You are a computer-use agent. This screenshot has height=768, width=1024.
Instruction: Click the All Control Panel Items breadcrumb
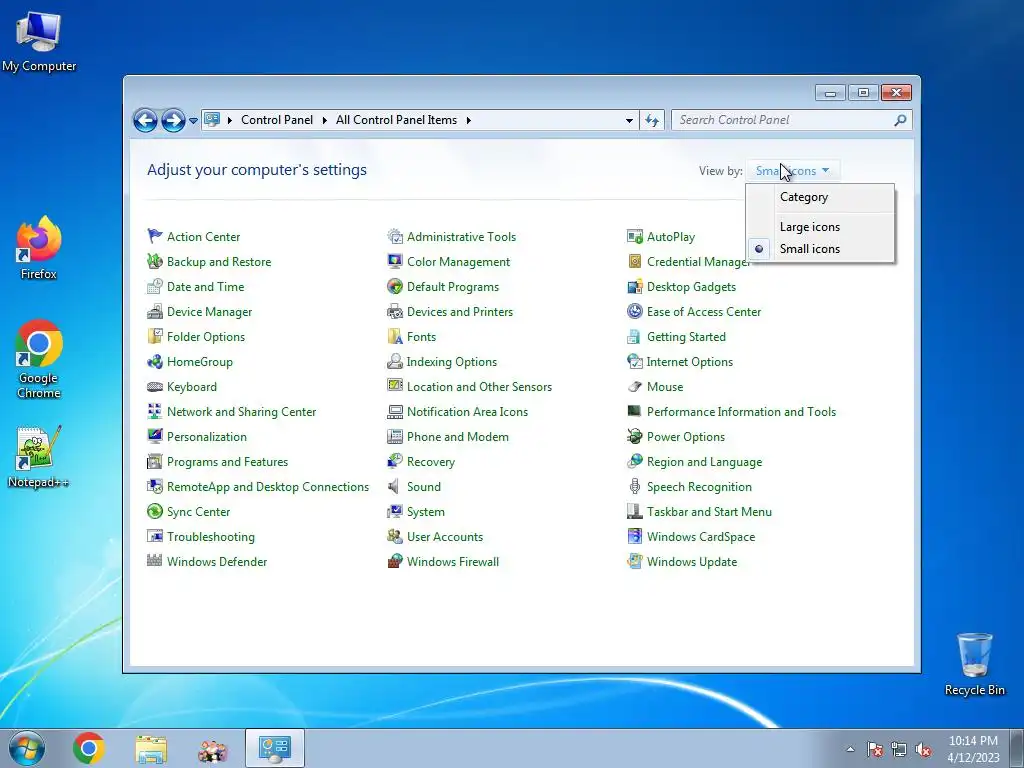click(x=396, y=120)
